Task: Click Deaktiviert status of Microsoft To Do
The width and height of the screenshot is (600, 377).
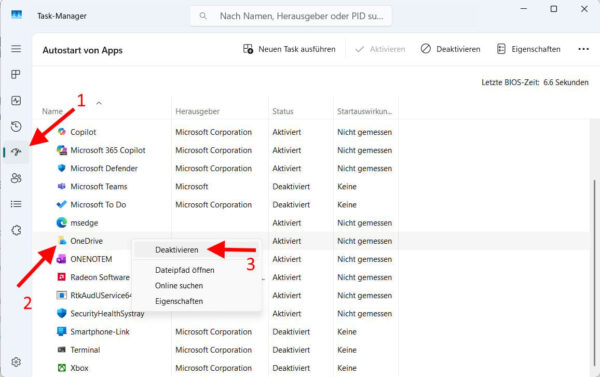Action: click(x=291, y=205)
